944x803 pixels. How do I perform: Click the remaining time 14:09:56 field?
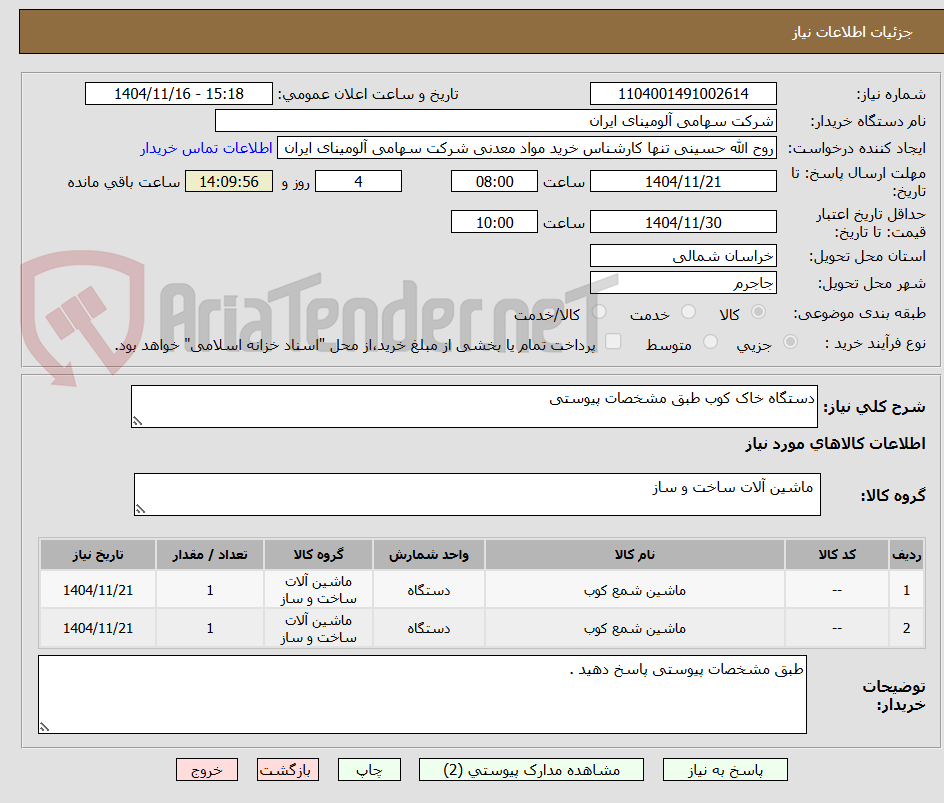(229, 181)
